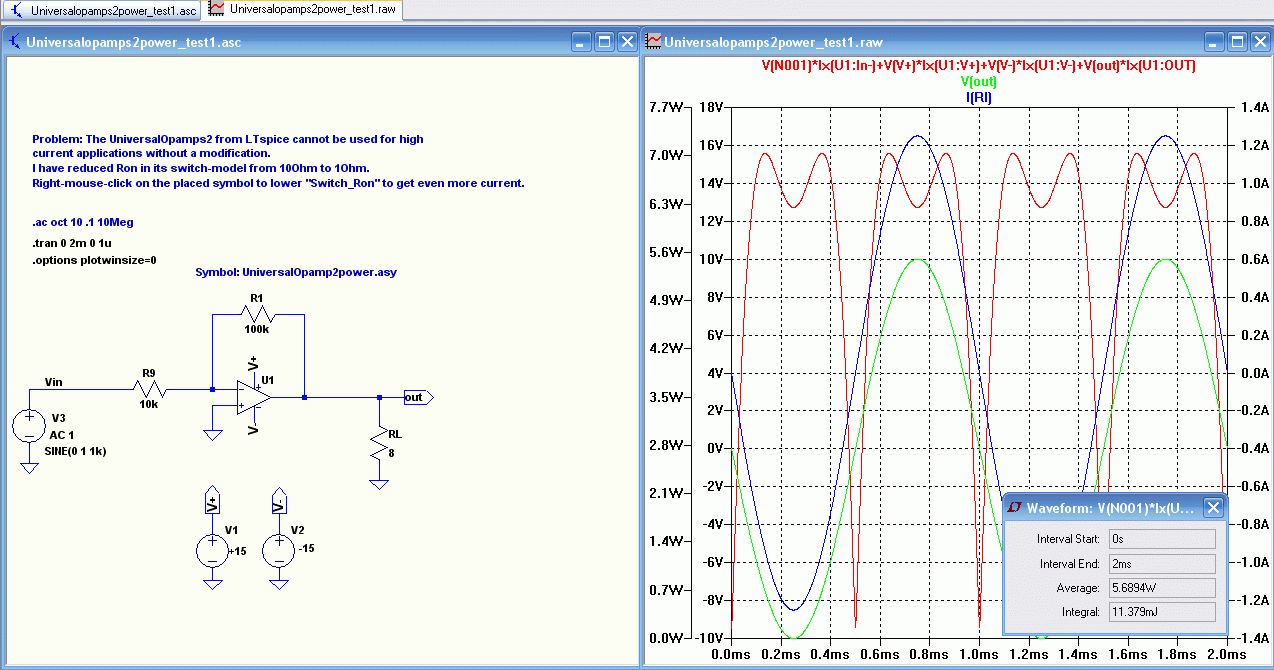
Task: Click the Integral field showing 11.379mJ
Action: [x=1160, y=612]
